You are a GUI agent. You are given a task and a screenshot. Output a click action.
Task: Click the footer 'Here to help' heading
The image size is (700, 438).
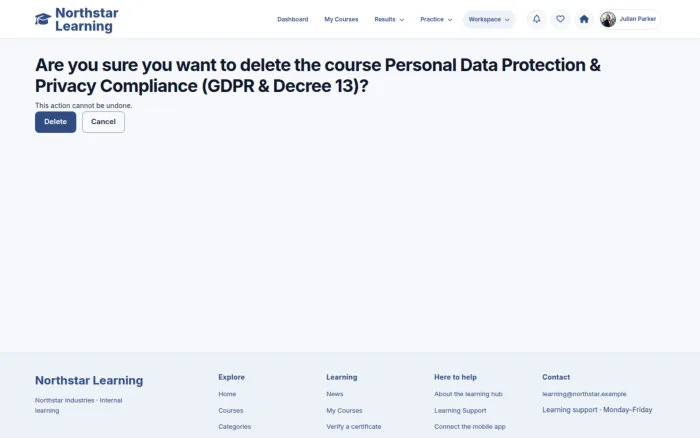coord(455,377)
